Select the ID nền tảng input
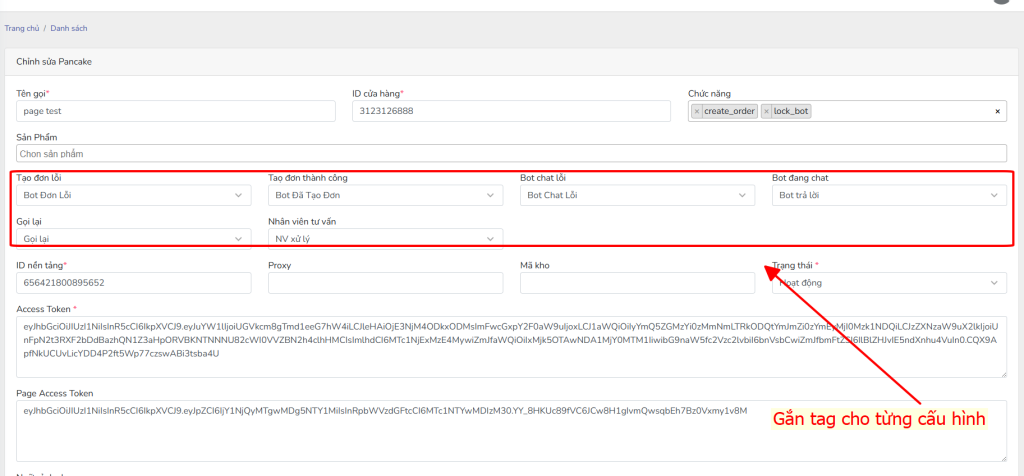Image resolution: width=1024 pixels, height=476 pixels. pos(133,283)
